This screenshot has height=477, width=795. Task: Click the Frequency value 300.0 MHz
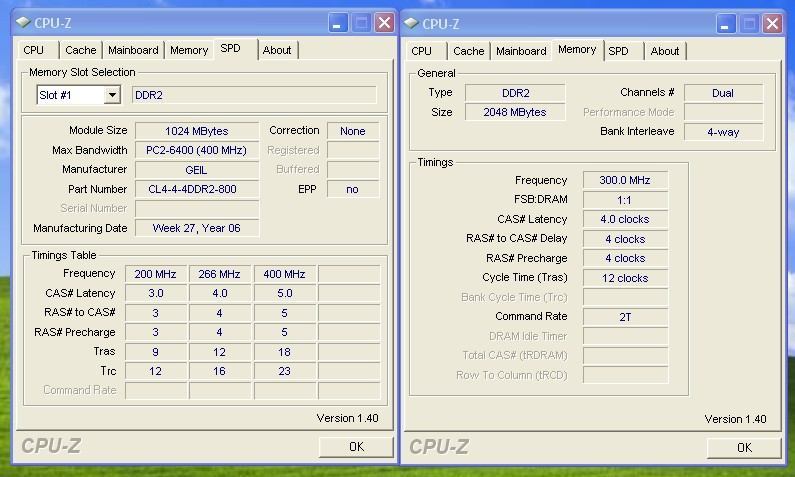[x=625, y=180]
